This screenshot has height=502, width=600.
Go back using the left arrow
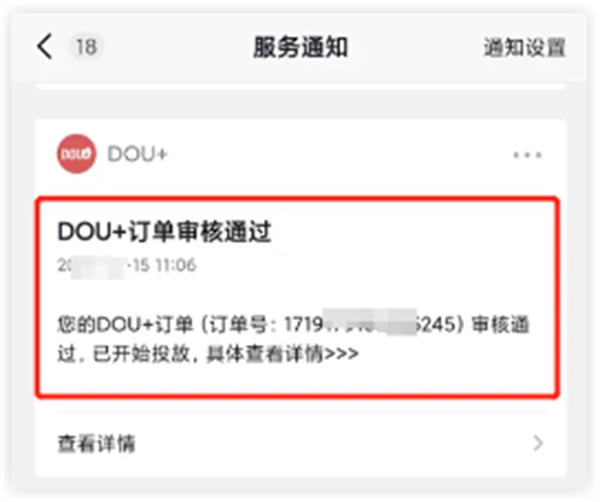tap(44, 47)
